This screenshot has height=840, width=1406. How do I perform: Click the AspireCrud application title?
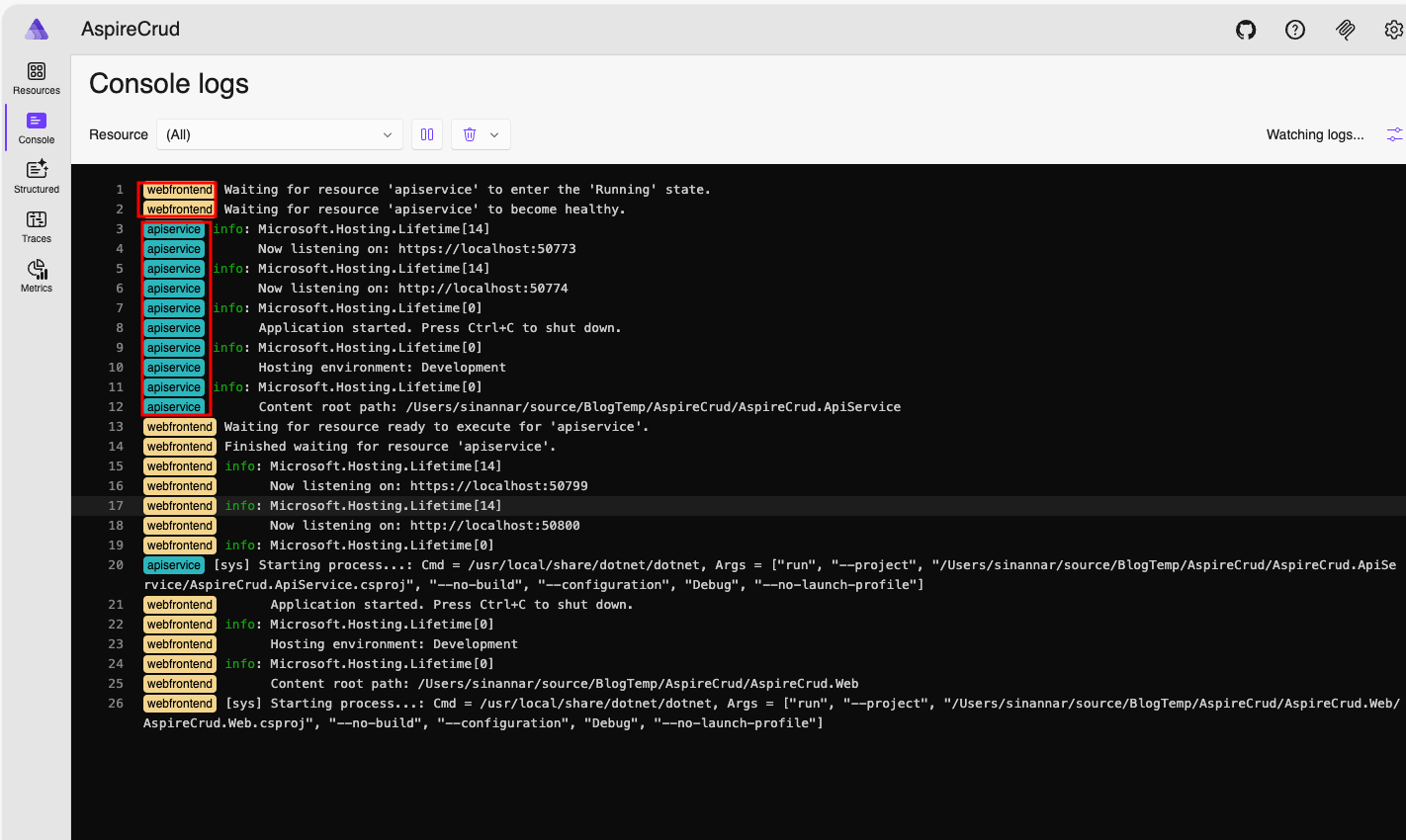point(131,30)
